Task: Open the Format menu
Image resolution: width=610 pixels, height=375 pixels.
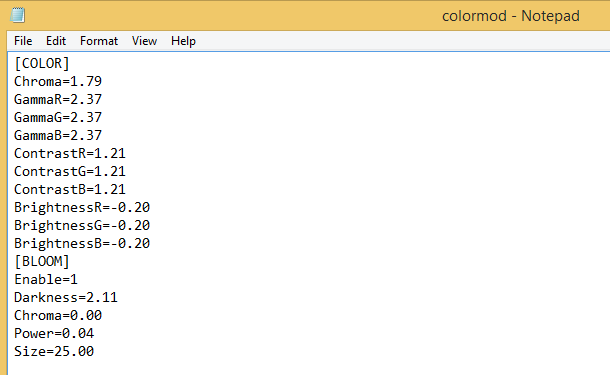Action: (x=99, y=41)
